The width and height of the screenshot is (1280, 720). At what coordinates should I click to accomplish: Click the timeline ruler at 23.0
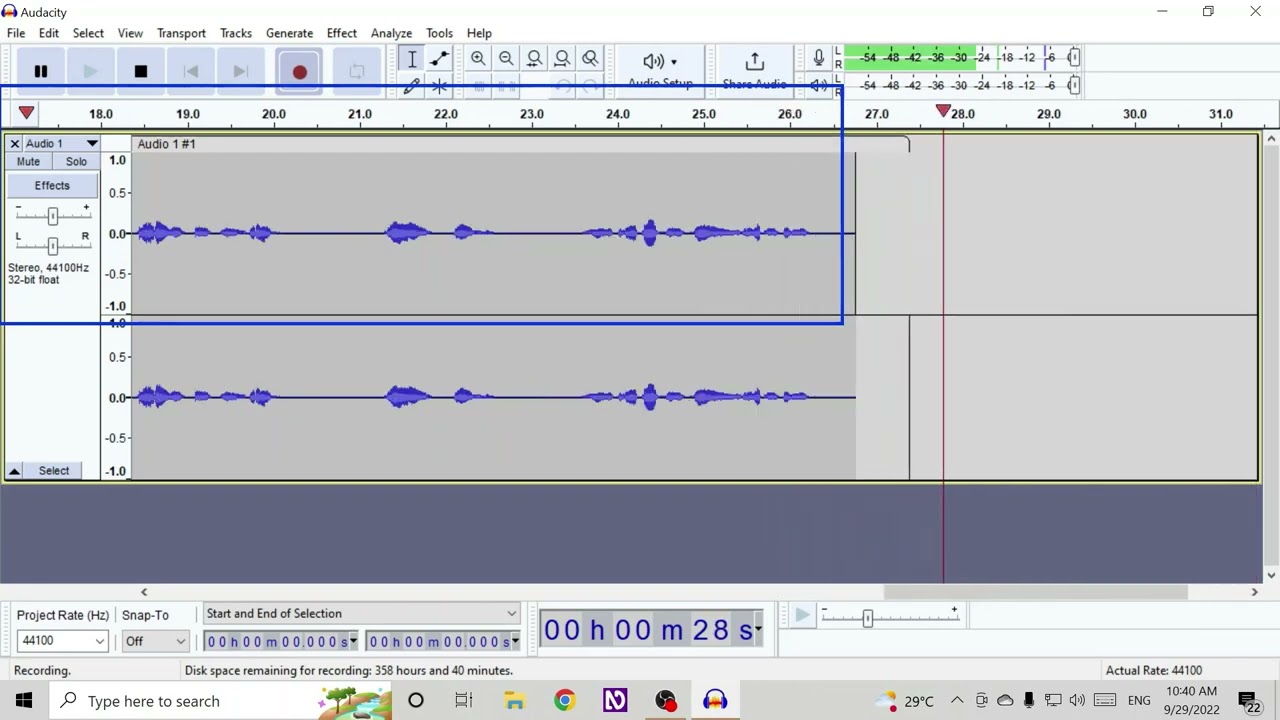coord(532,114)
